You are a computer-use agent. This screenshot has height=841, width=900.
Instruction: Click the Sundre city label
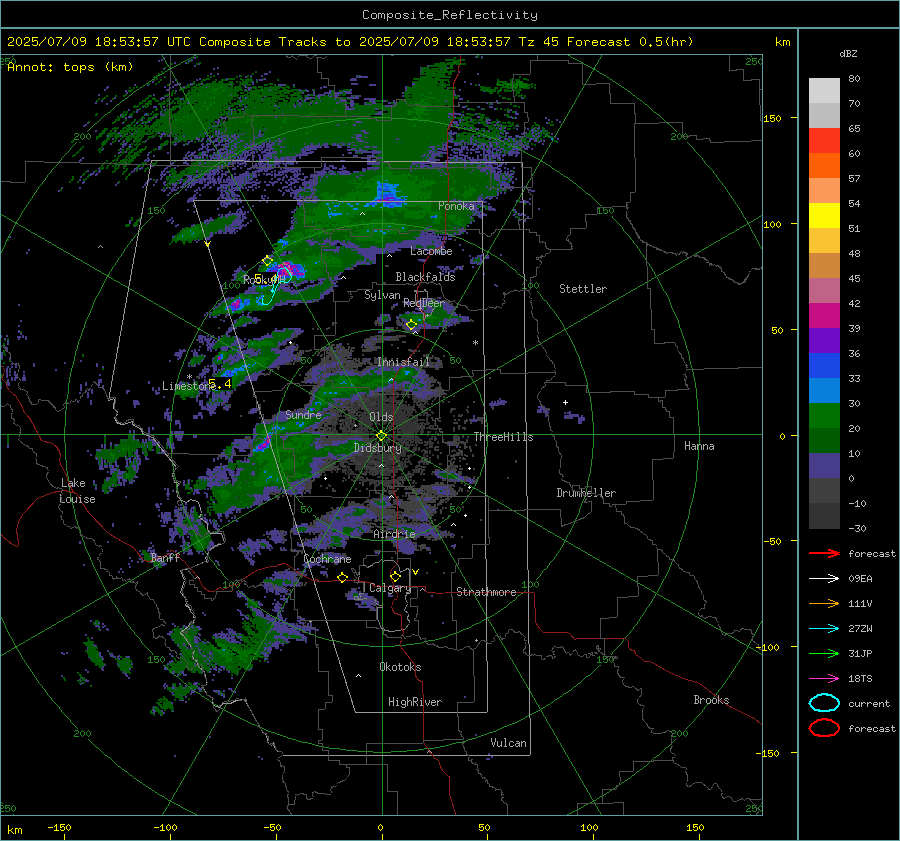tap(303, 414)
